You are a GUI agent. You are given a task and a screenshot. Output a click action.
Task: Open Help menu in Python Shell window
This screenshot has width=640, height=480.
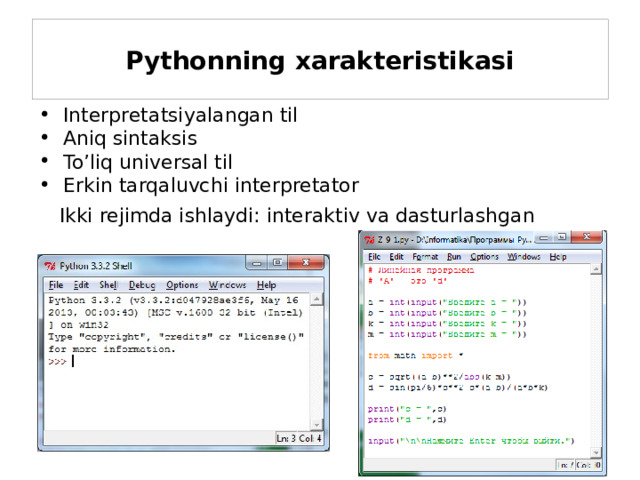267,285
